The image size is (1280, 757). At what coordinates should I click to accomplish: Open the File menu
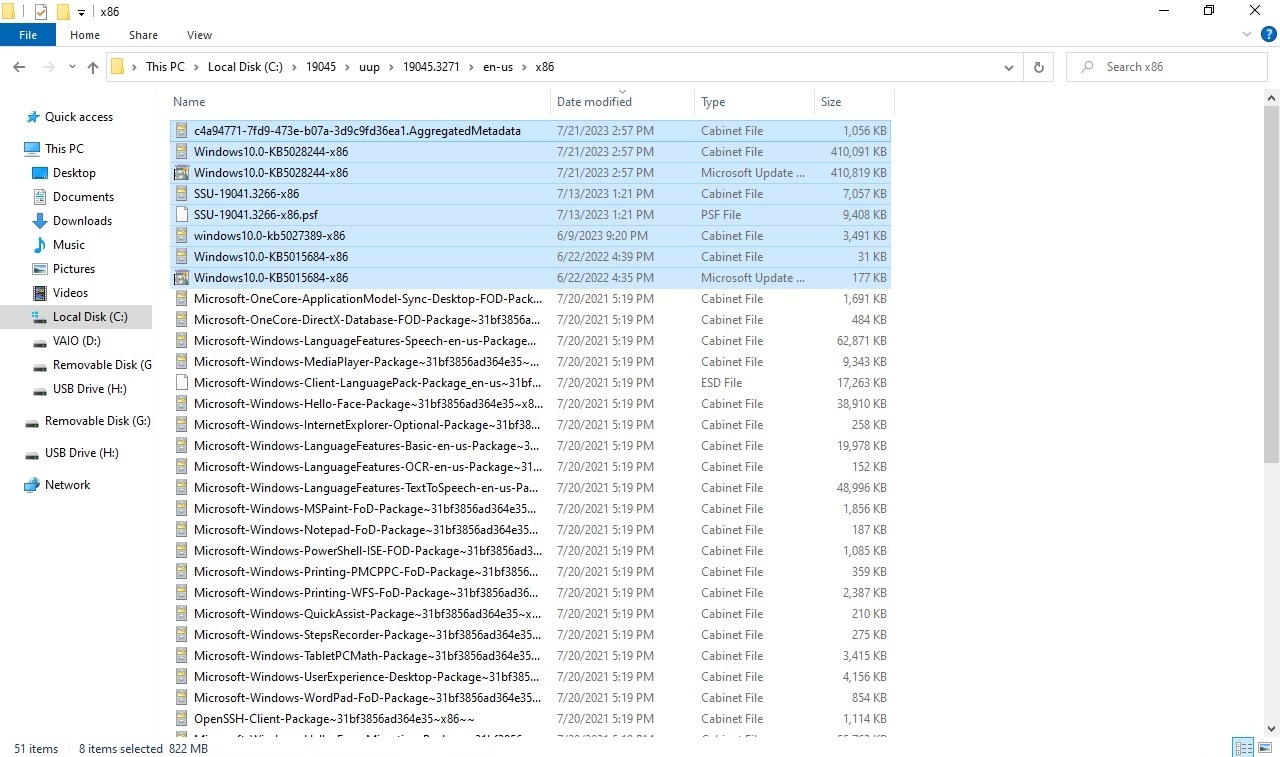pyautogui.click(x=28, y=35)
